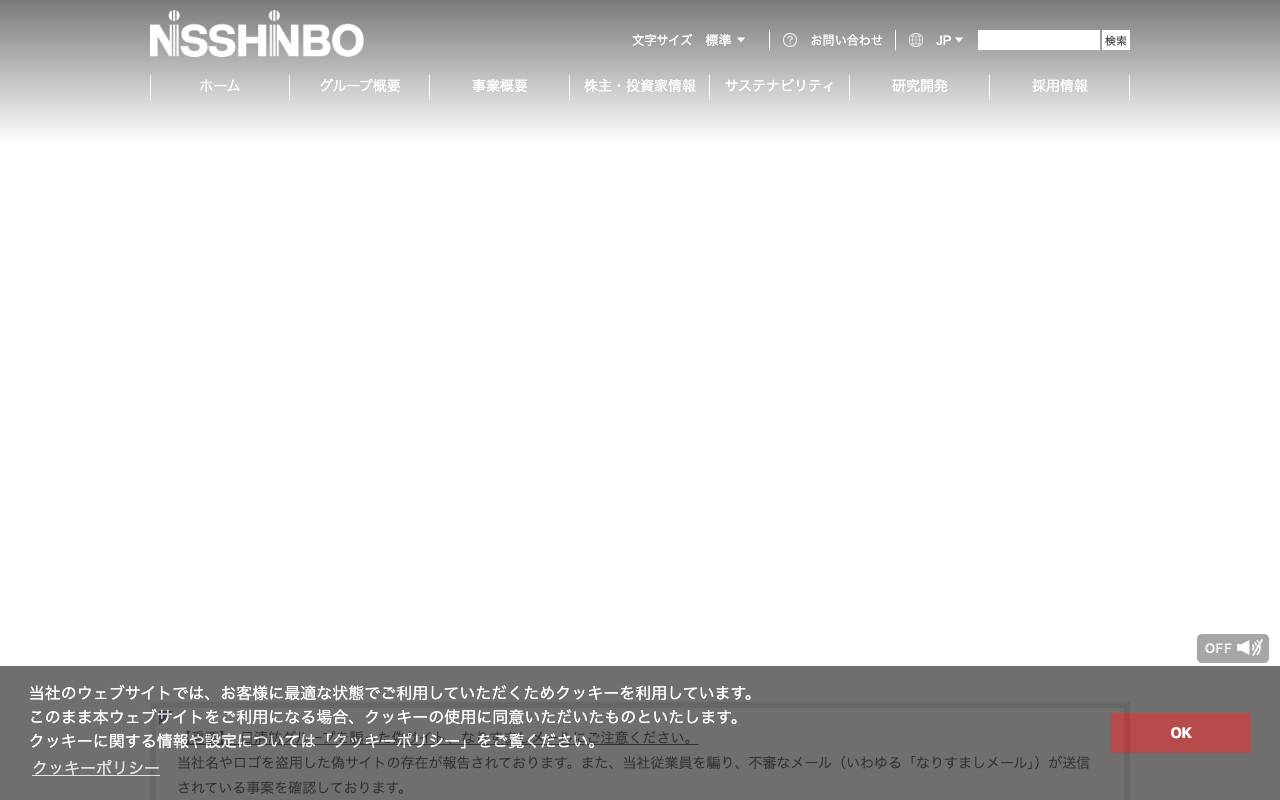
Task: Open the グループ概要 menu
Action: pos(359,86)
